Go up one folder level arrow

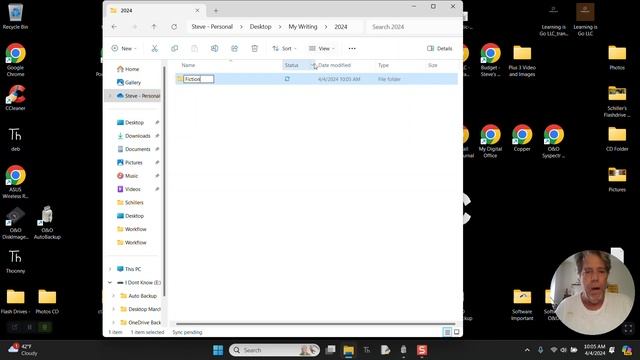(x=154, y=27)
